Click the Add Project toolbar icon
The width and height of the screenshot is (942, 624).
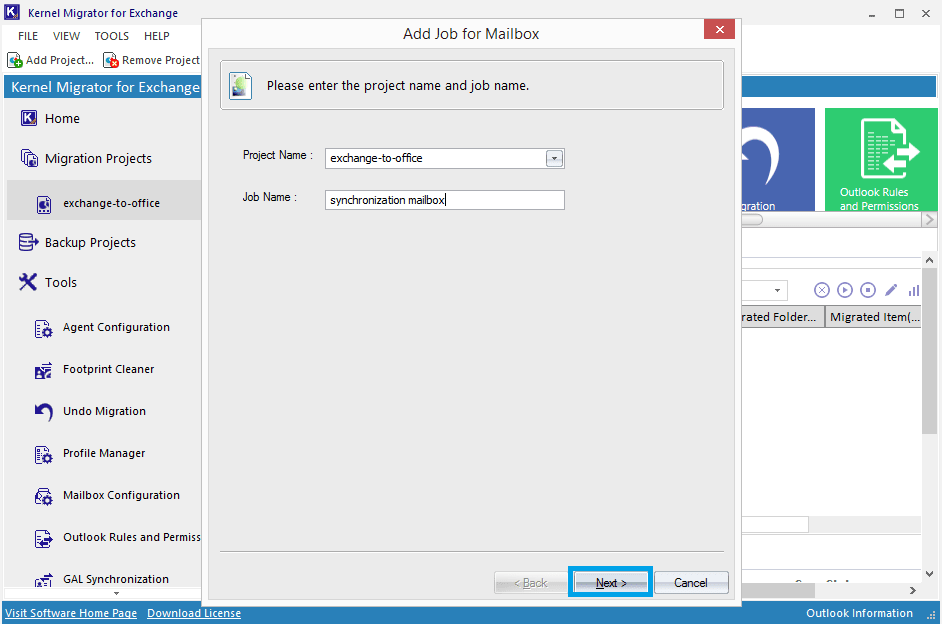14,60
